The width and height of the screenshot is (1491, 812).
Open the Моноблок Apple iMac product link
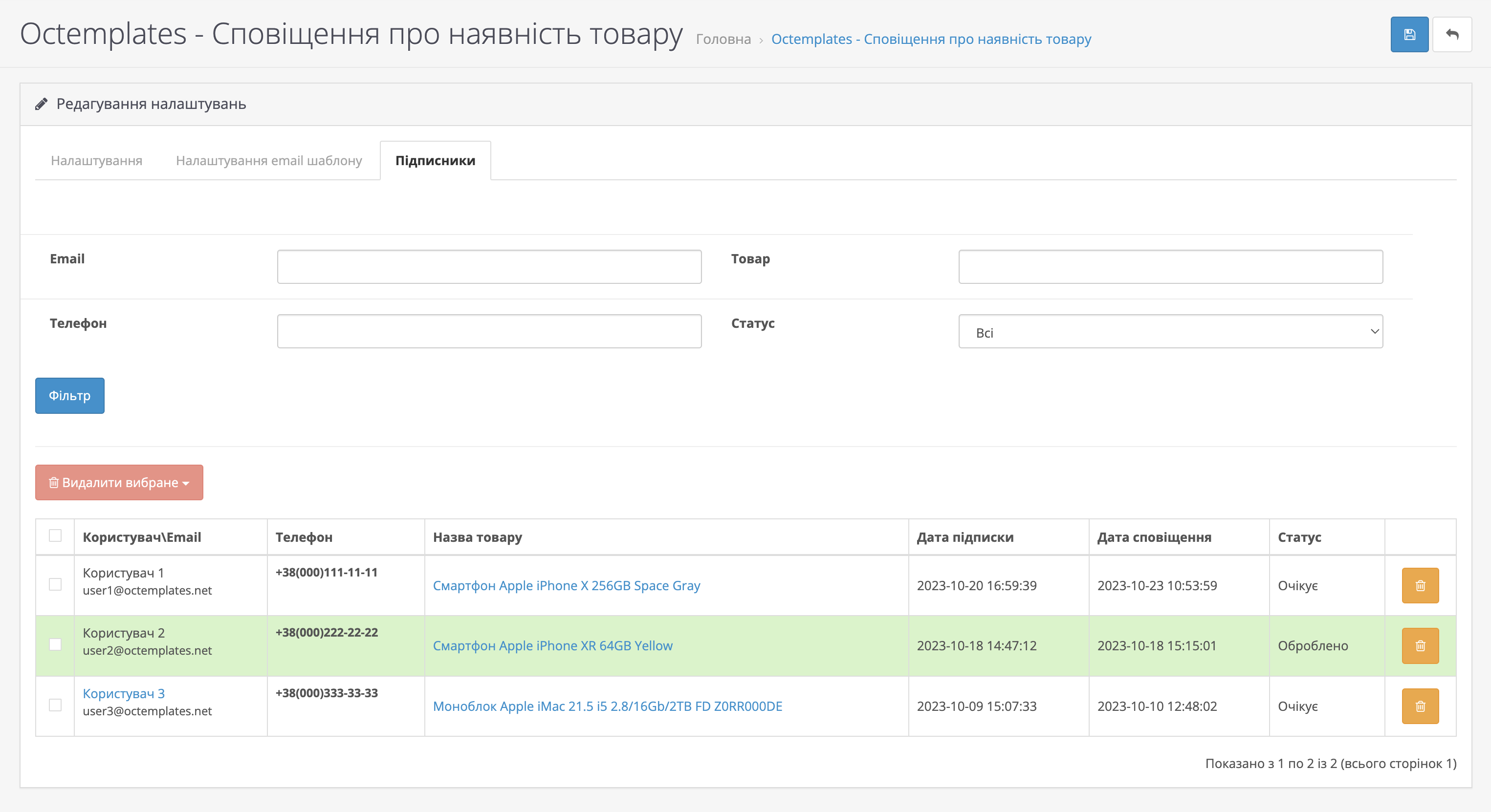607,706
